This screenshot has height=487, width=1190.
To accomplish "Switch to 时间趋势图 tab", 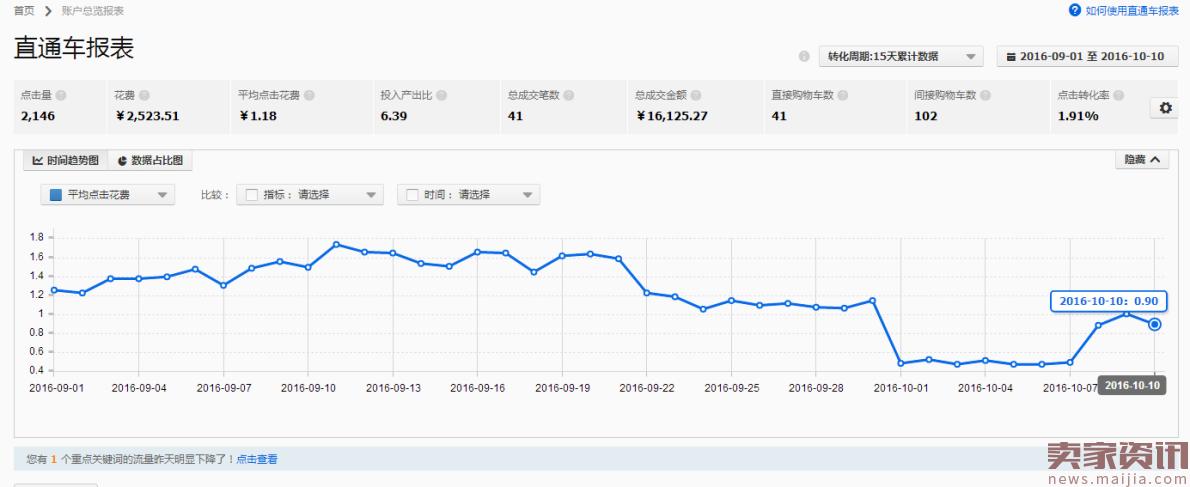I will (x=65, y=160).
